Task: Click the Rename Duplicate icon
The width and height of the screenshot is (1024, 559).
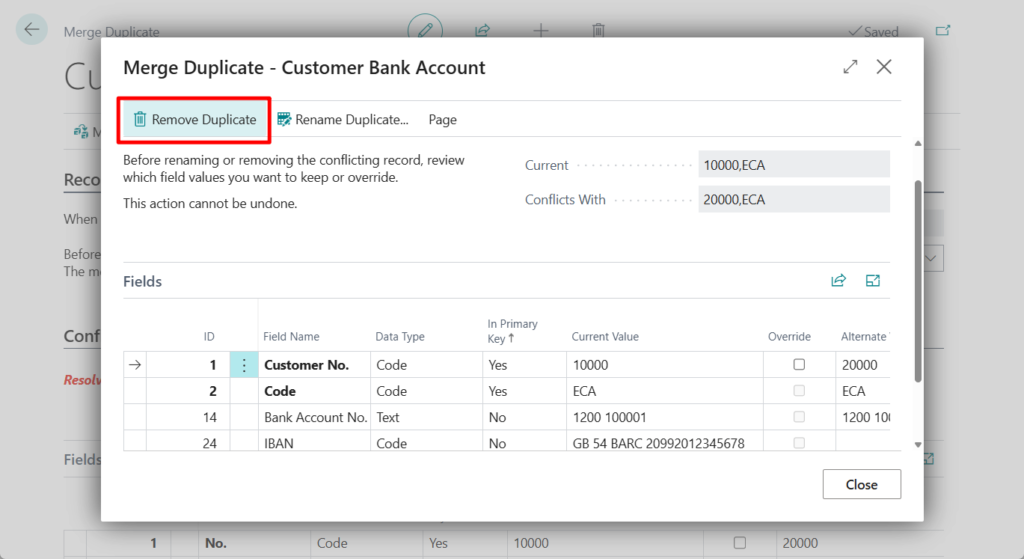Action: pos(284,120)
